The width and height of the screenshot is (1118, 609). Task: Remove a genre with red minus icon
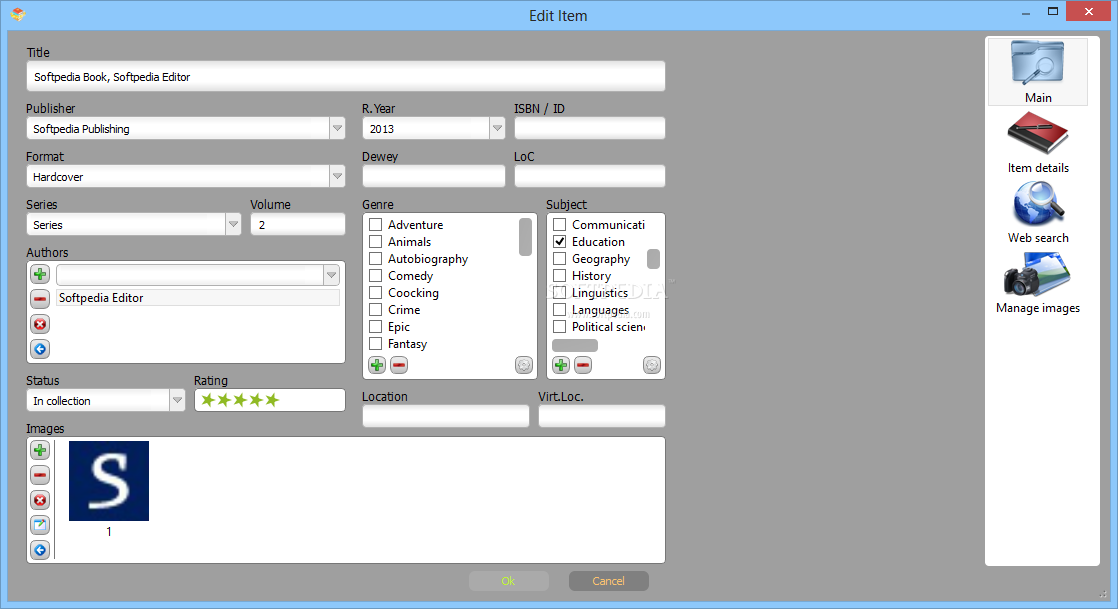pyautogui.click(x=399, y=365)
